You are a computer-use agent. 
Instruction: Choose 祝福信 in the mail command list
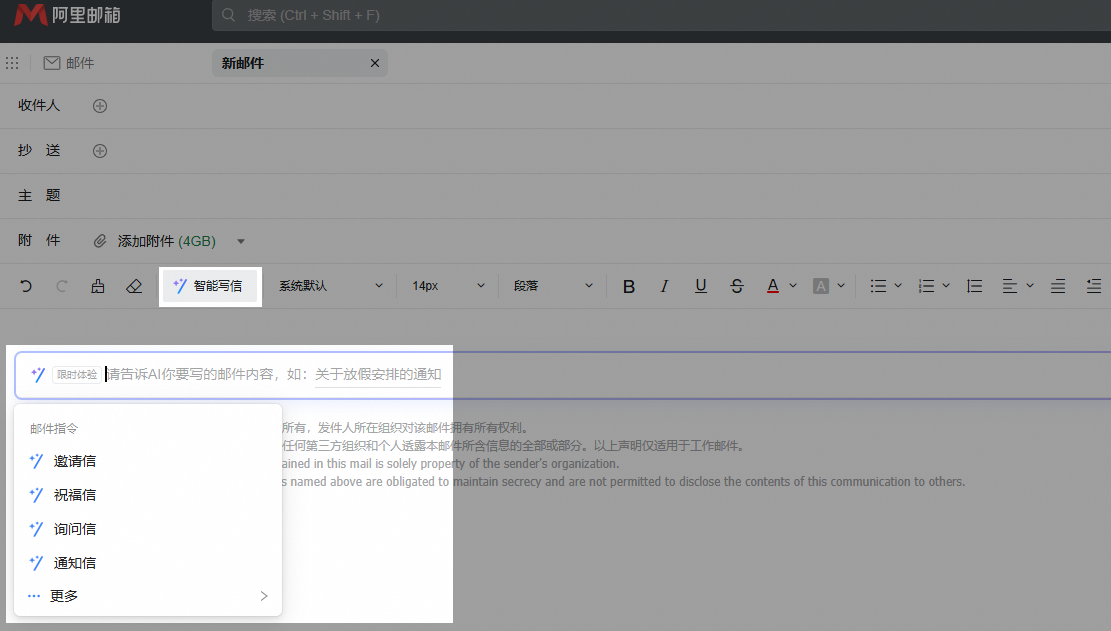pos(75,495)
